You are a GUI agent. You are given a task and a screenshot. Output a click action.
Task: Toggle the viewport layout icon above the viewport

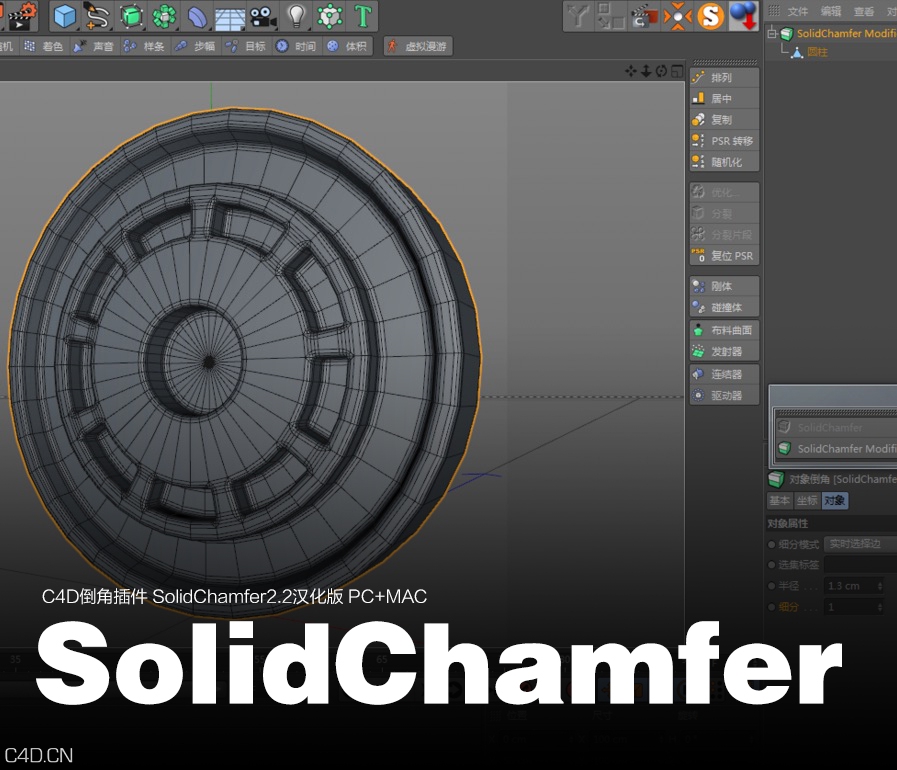click(677, 72)
